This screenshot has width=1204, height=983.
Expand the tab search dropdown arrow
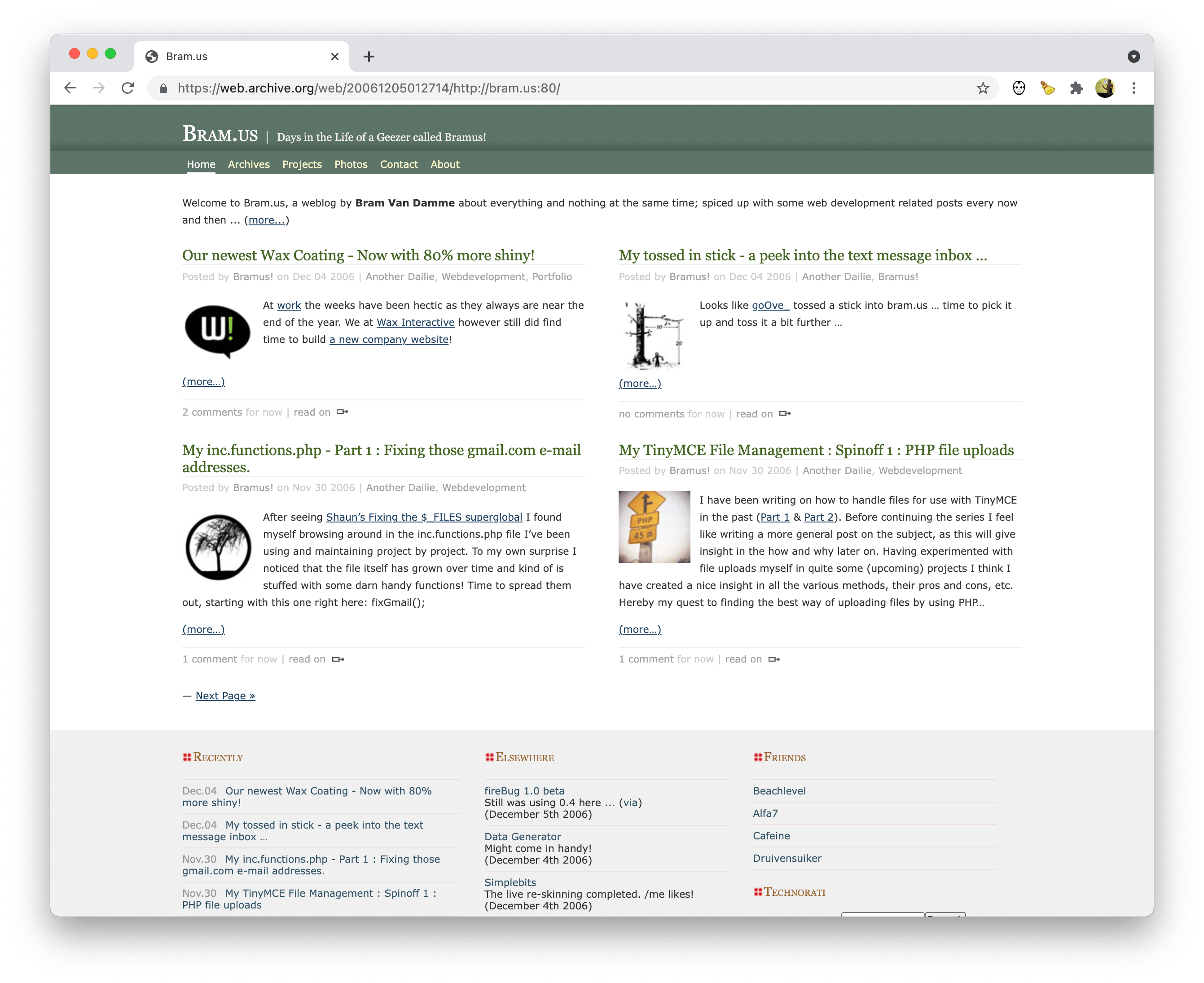click(x=1133, y=57)
